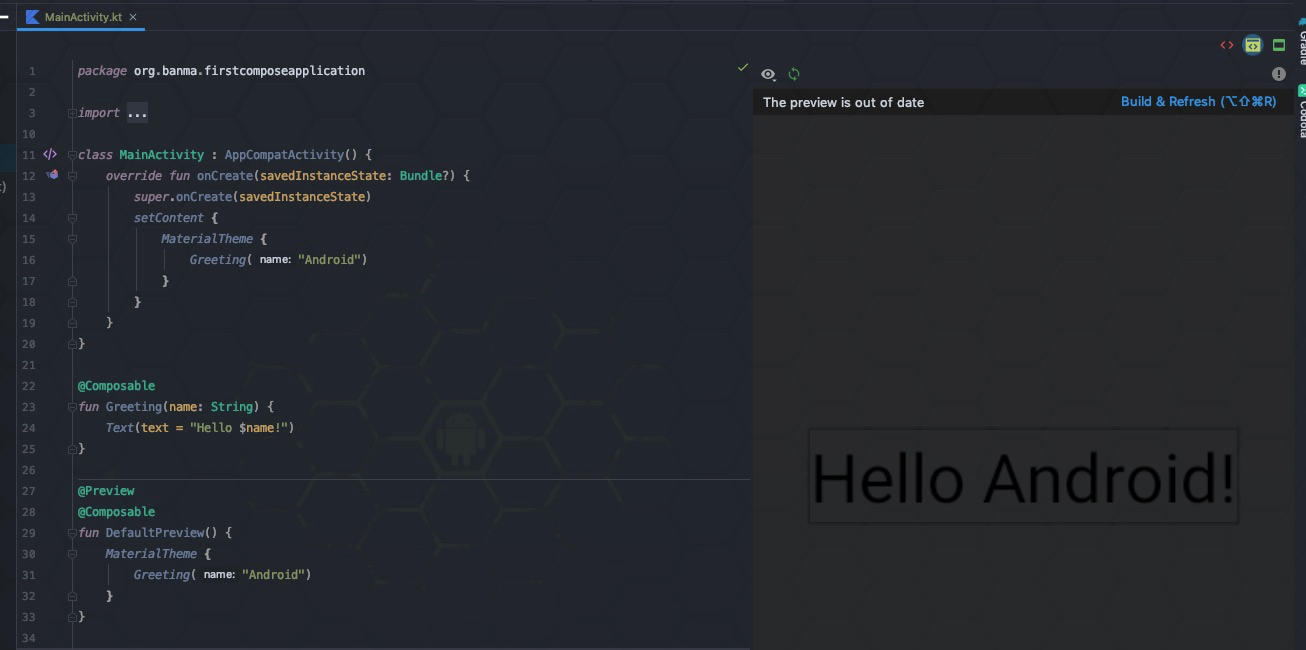1306x650 pixels.
Task: Click setContent at line 14
Action: 169,218
